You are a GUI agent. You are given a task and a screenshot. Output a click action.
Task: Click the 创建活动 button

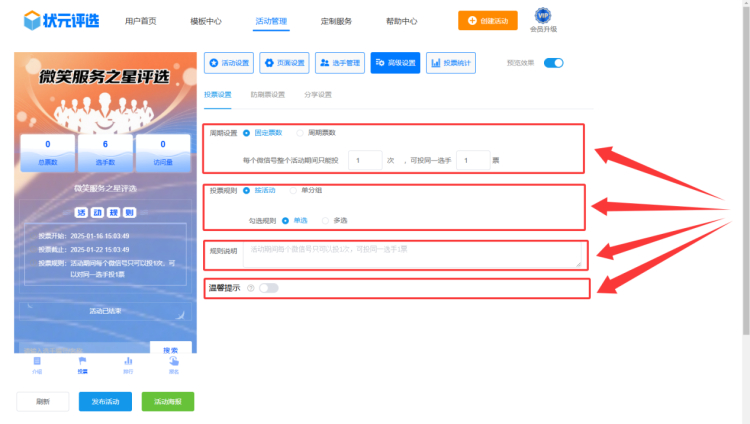(x=488, y=21)
